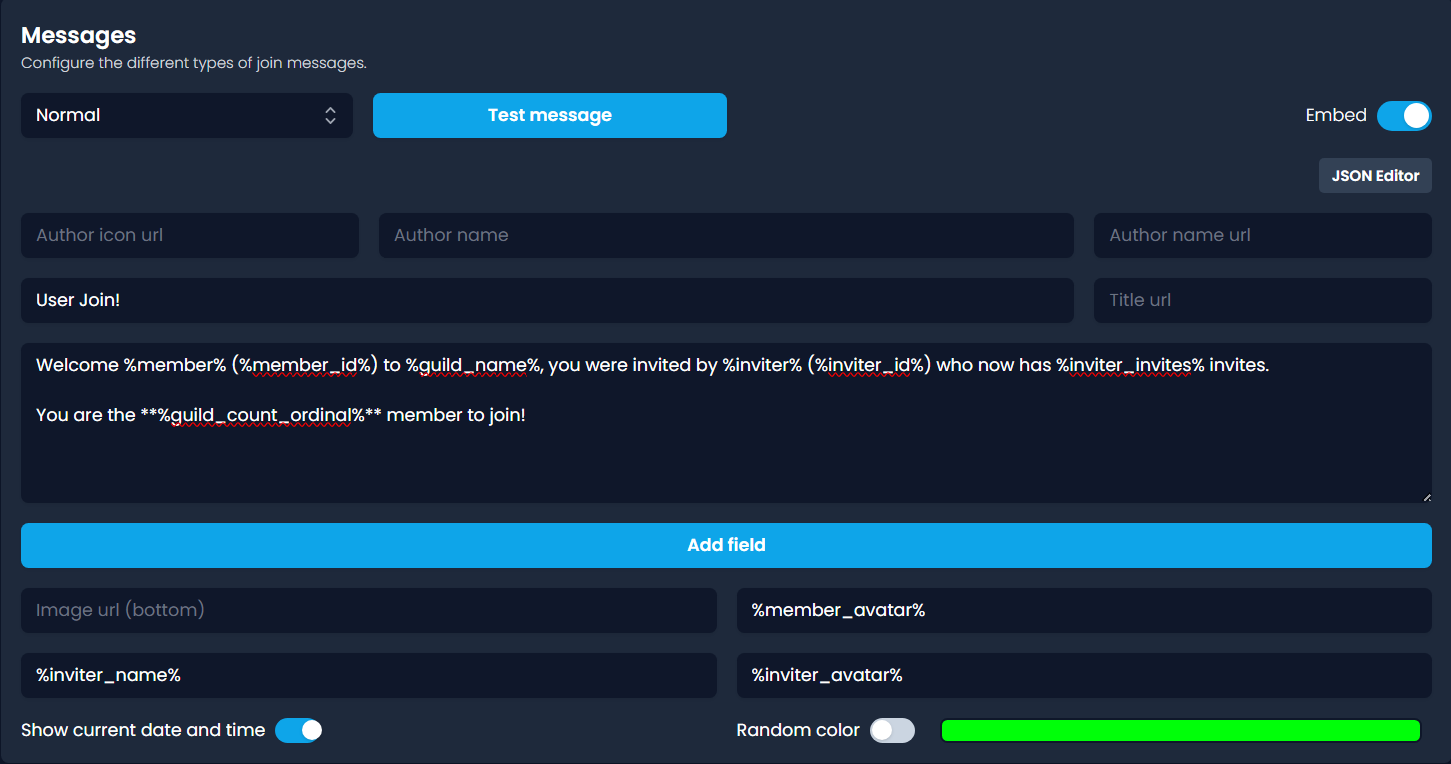Focus the Author name input
This screenshot has width=1451, height=764.
click(x=726, y=235)
